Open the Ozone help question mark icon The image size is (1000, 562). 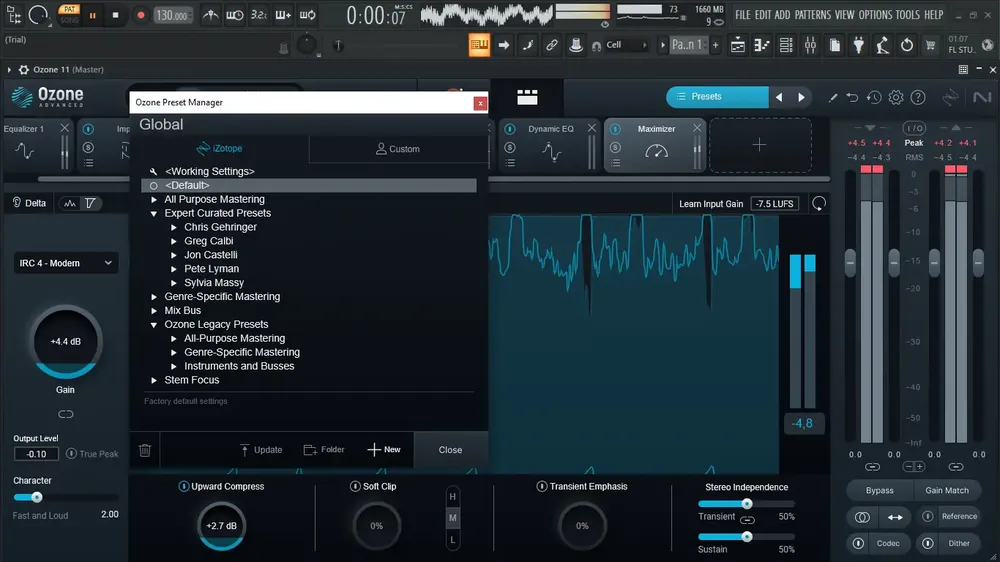tap(918, 97)
